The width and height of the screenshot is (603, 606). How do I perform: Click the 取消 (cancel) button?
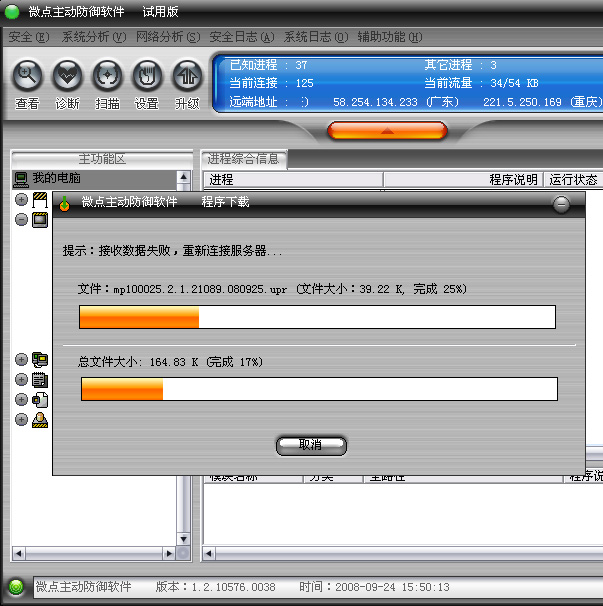tap(311, 446)
